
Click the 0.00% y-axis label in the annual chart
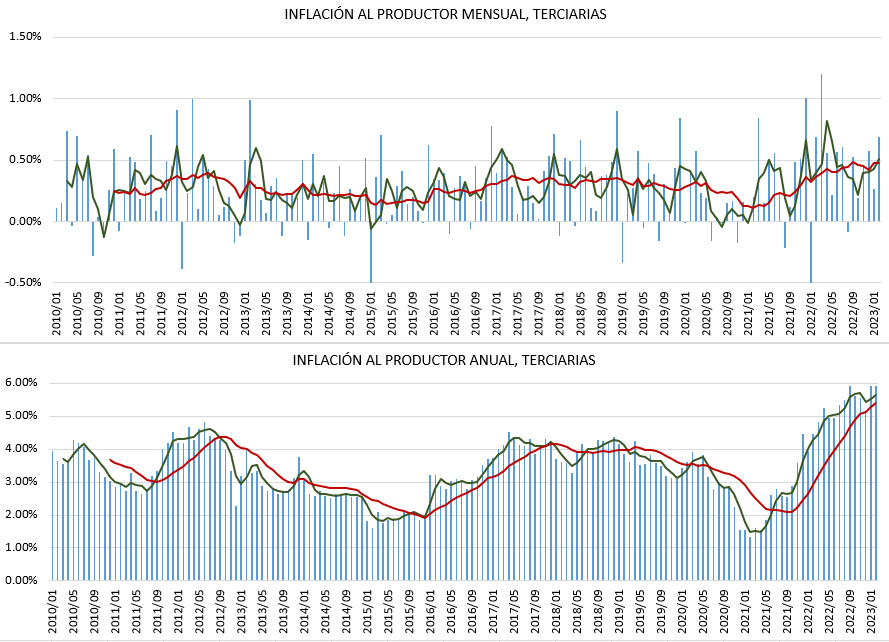point(22,580)
